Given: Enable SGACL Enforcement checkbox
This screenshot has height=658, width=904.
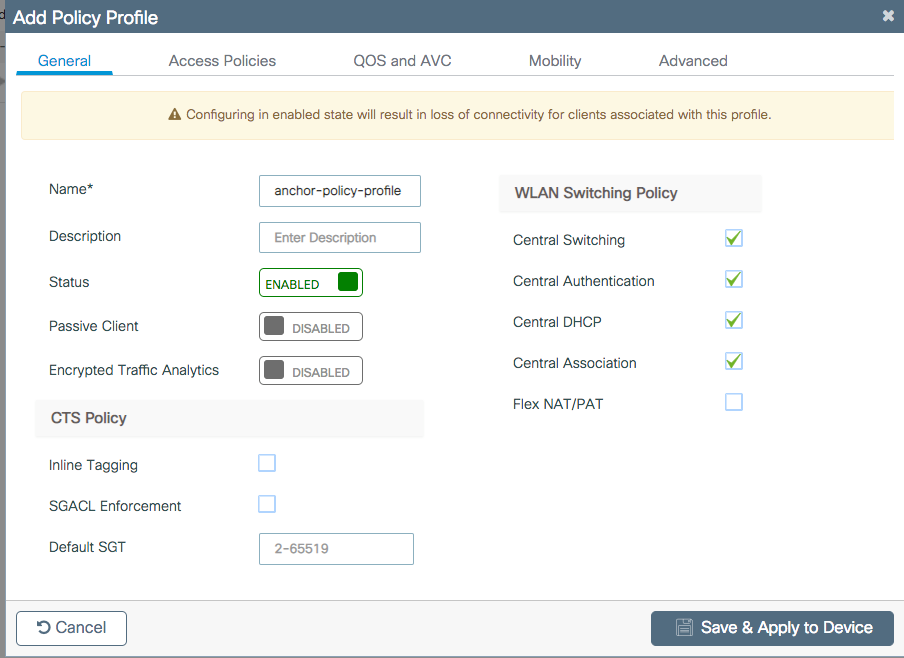Looking at the screenshot, I should click(267, 504).
